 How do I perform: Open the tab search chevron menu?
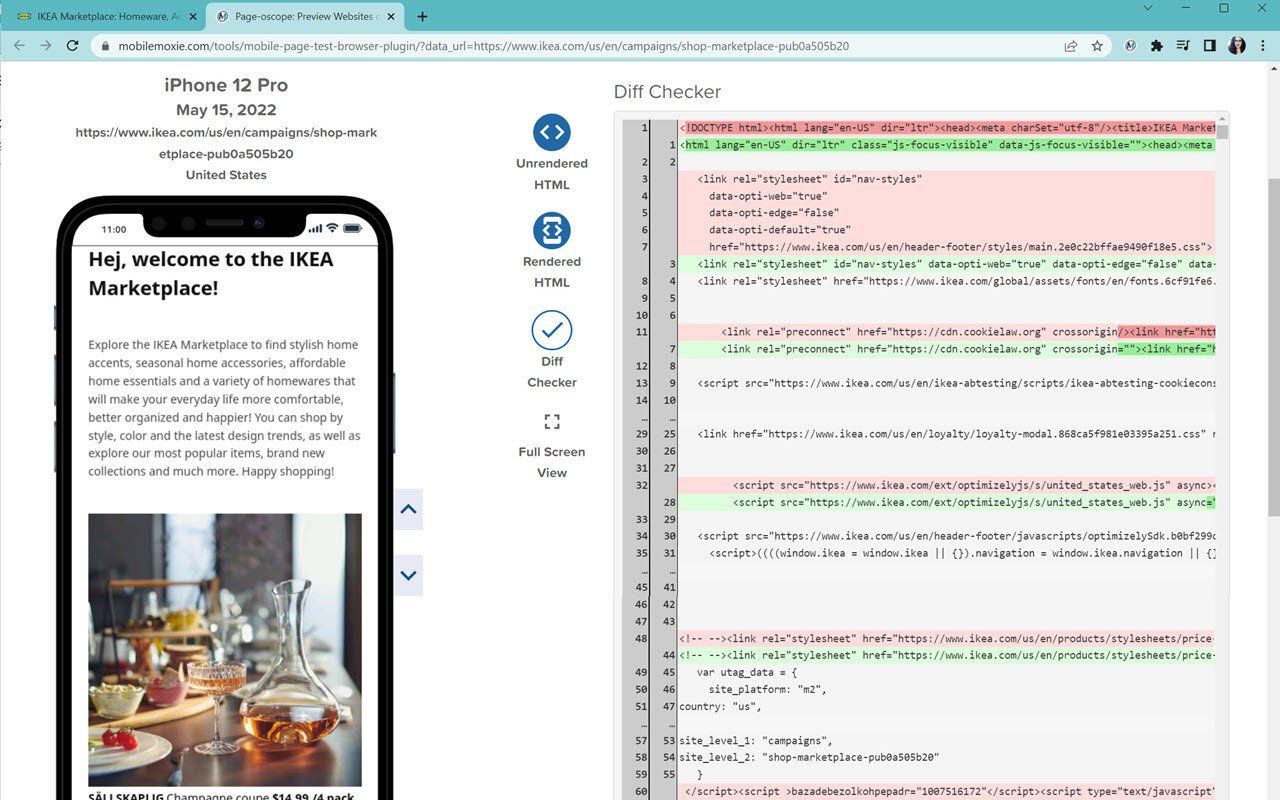pos(1147,8)
